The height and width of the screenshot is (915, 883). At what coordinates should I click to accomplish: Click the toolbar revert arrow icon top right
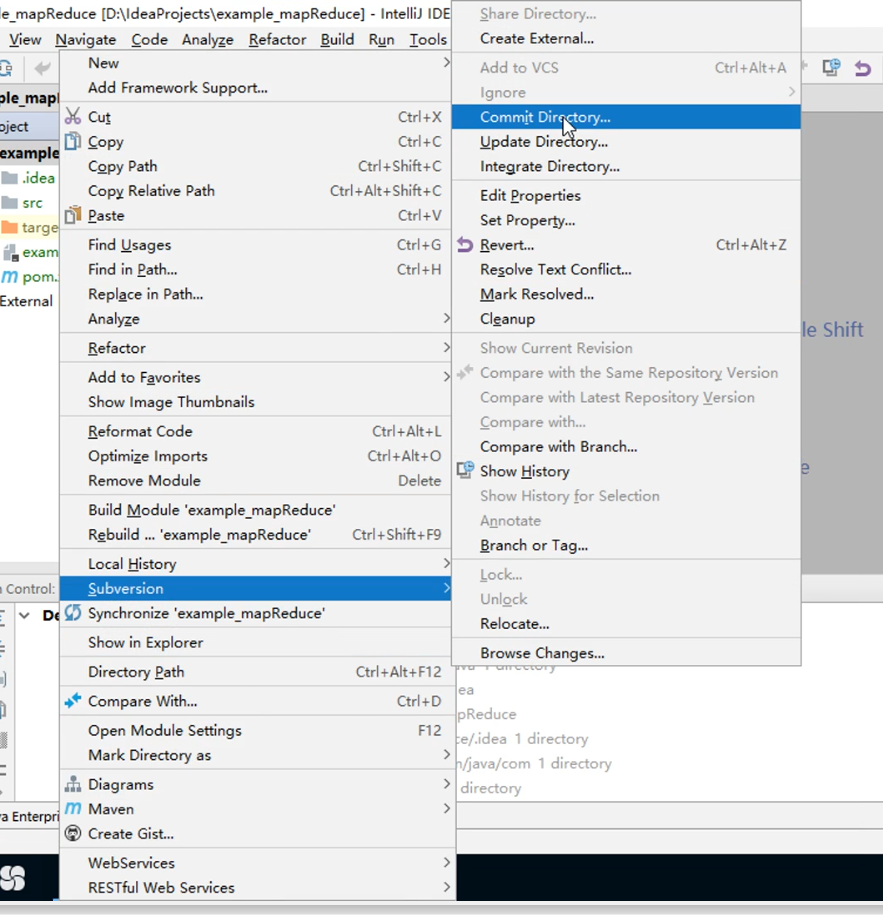(863, 68)
